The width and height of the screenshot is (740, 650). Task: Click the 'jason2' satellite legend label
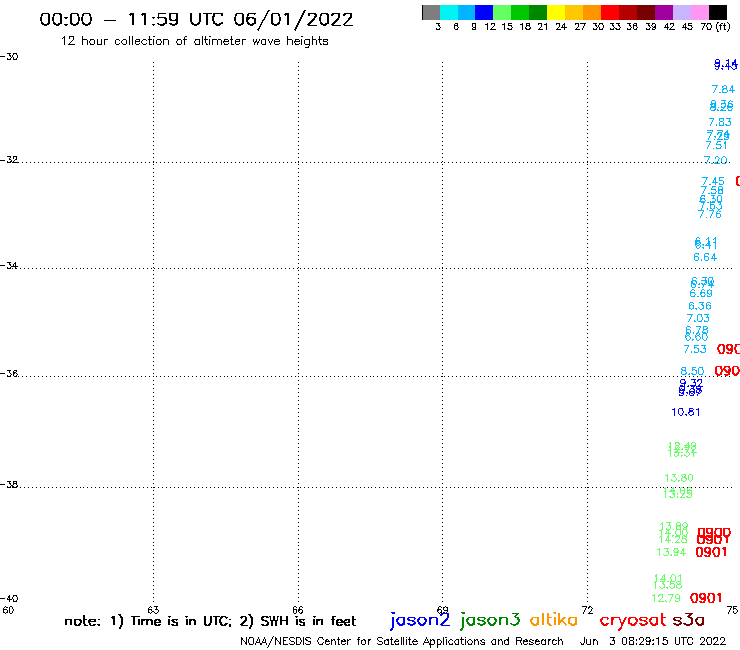420,620
